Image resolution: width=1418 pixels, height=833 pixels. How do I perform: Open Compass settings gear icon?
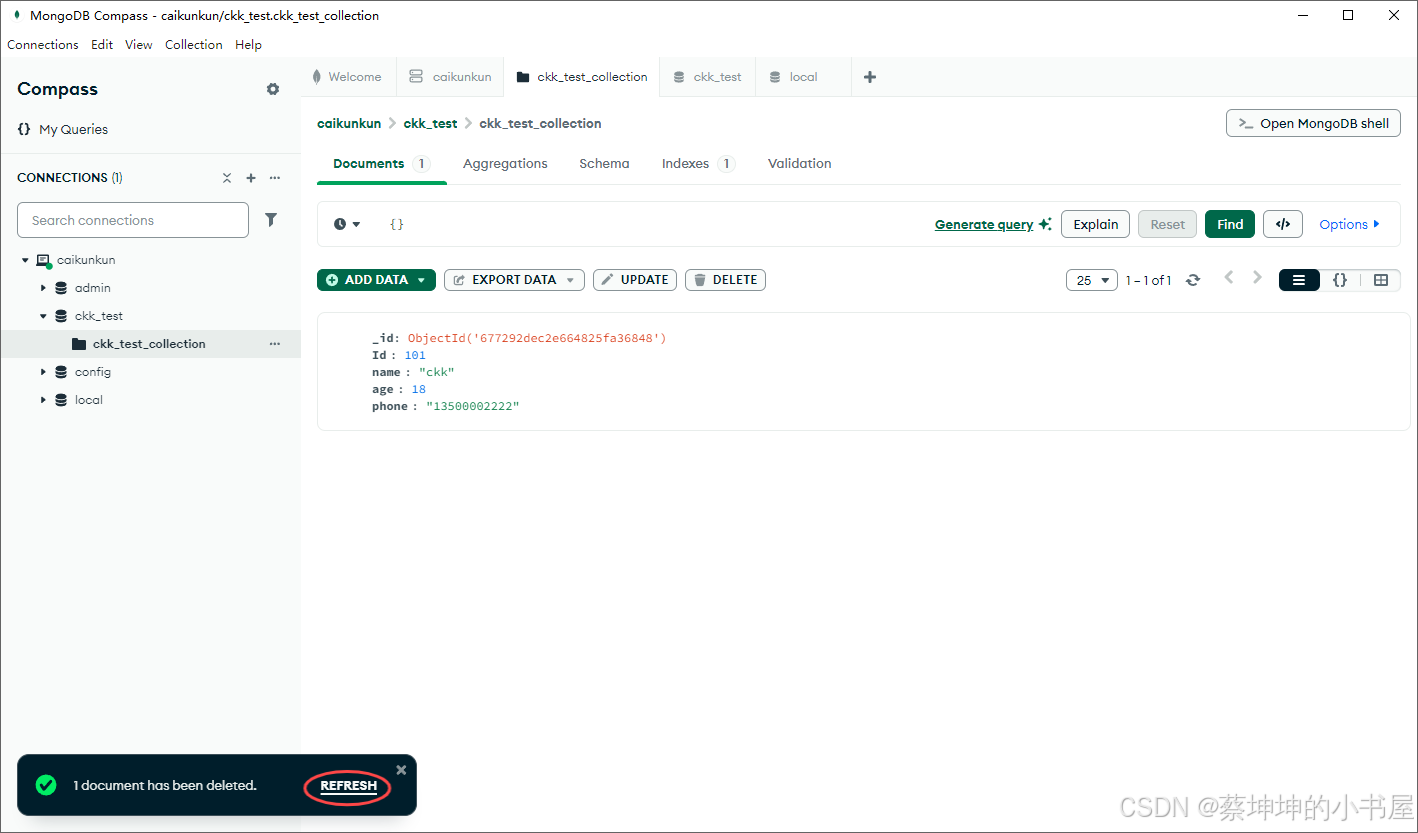(x=272, y=89)
